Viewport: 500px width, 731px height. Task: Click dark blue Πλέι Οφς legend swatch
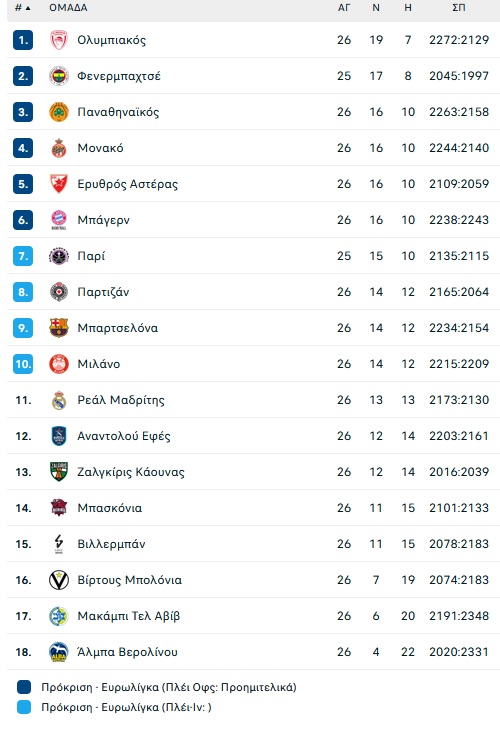(x=24, y=687)
